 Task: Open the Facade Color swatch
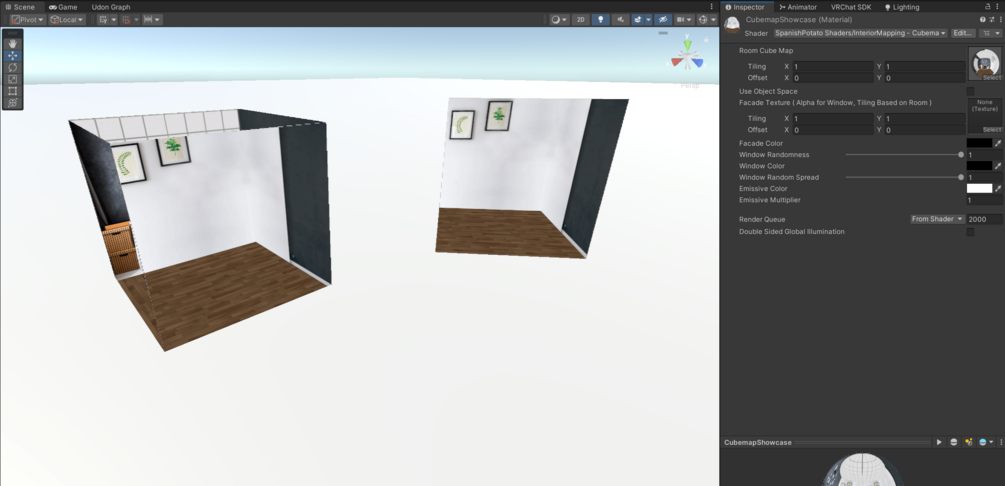tap(979, 144)
